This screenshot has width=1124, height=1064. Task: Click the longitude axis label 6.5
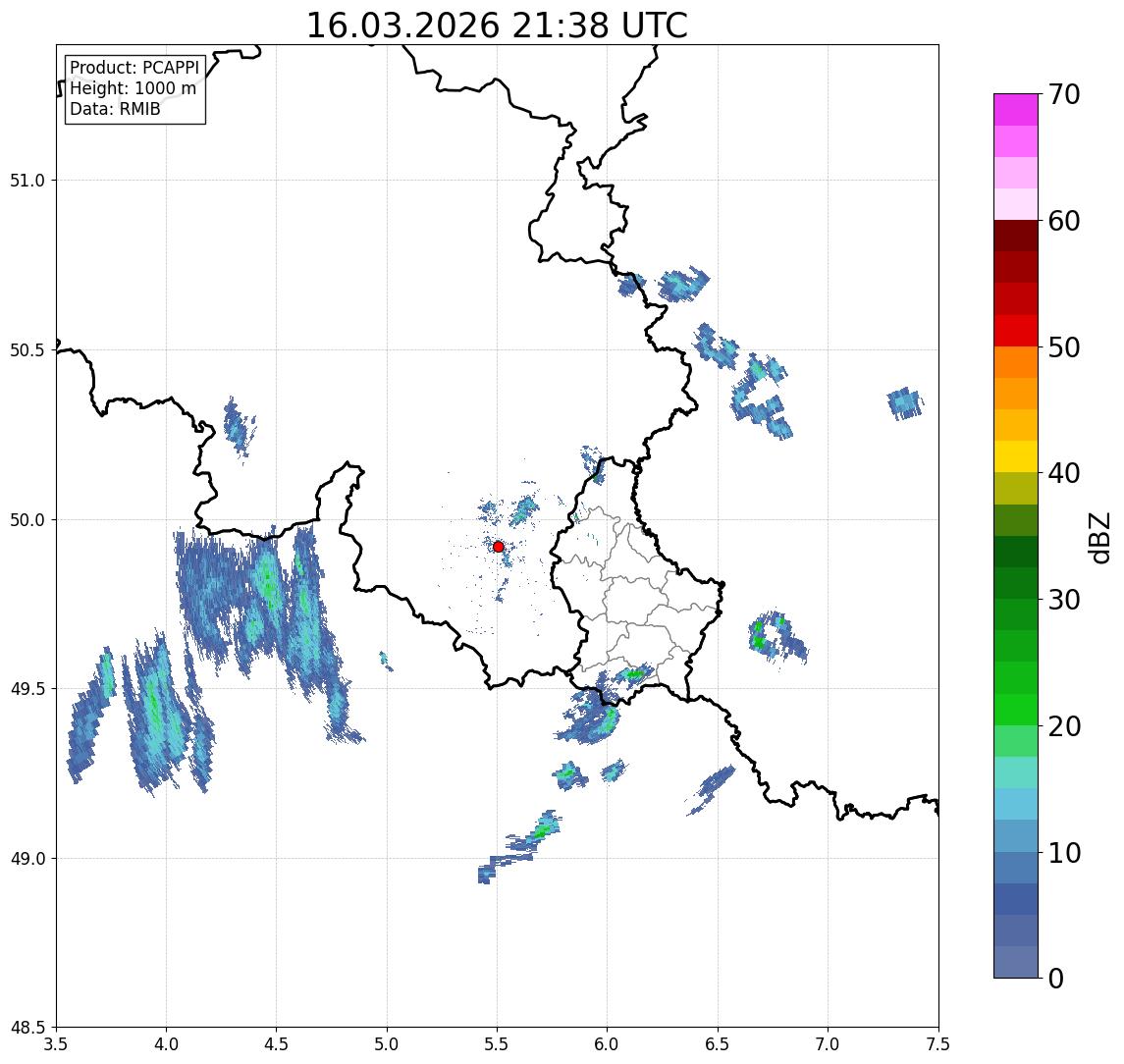pos(718,1044)
